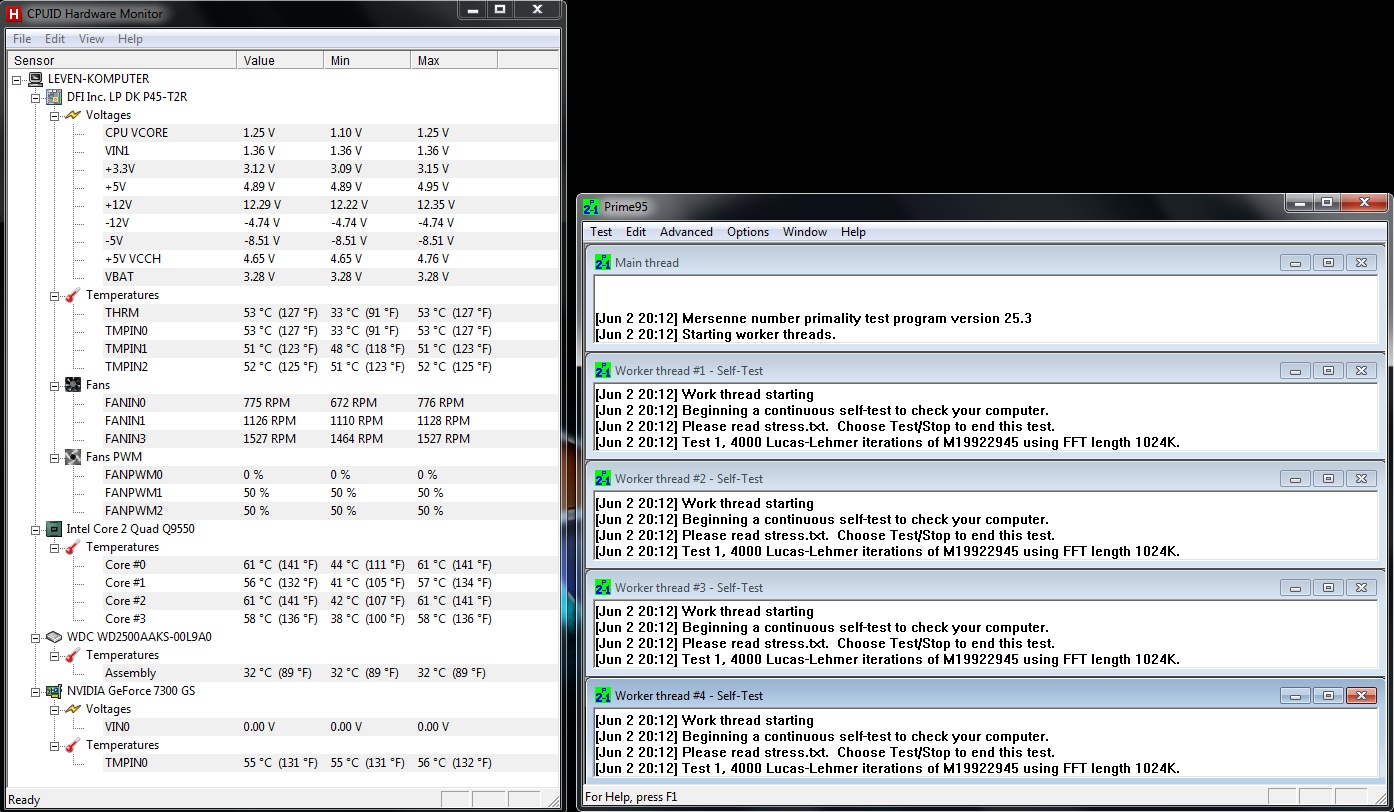
Task: Click the Min column header
Action: pyautogui.click(x=368, y=61)
